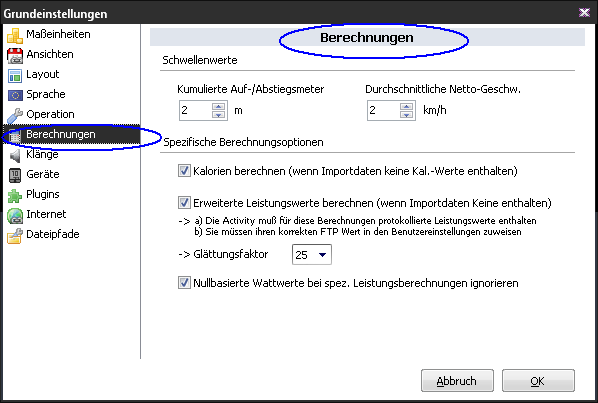
Task: Decrease Durchschnittliche Netto-Geschw. value
Action: [x=407, y=115]
